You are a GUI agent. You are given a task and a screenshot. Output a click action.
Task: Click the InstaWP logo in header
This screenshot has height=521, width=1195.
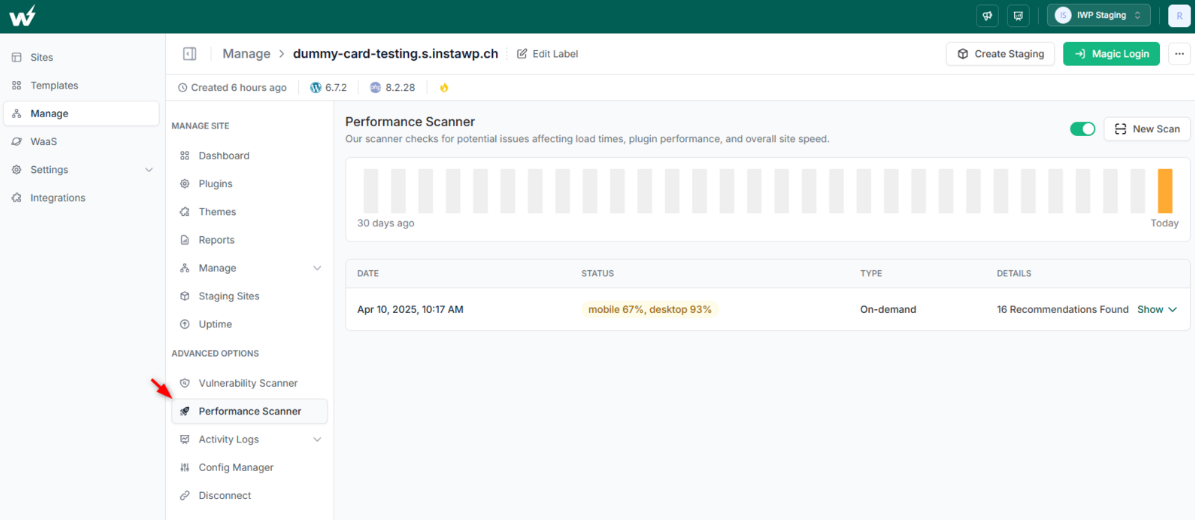pos(22,16)
